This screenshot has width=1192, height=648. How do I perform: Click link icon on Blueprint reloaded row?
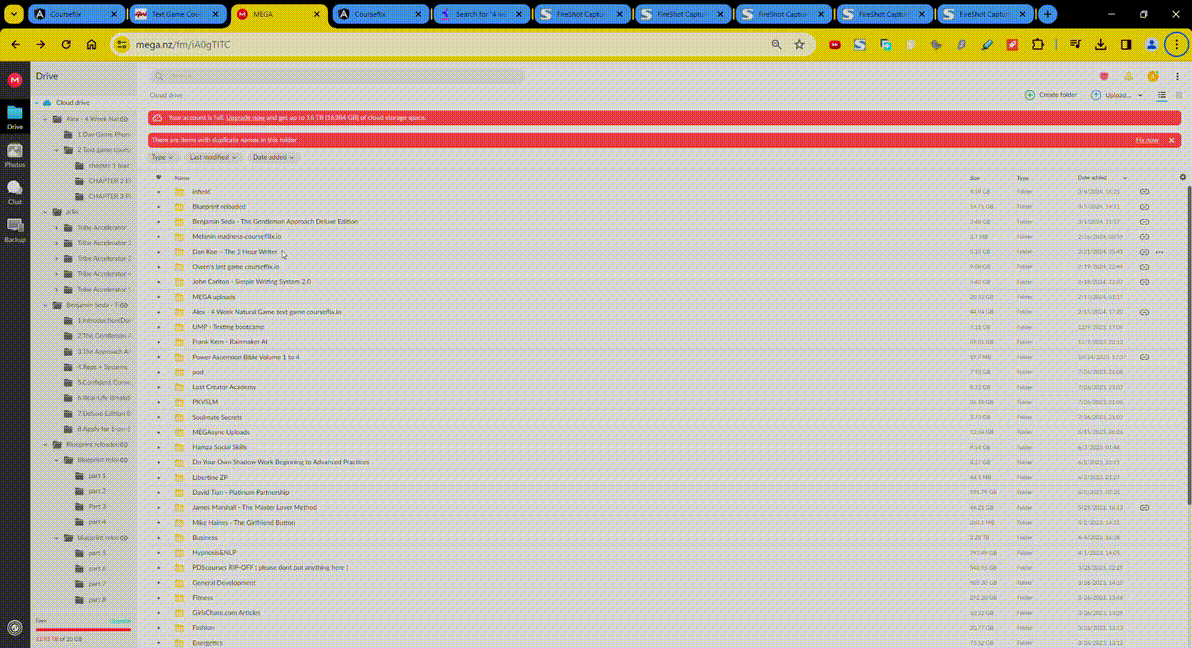(1144, 207)
